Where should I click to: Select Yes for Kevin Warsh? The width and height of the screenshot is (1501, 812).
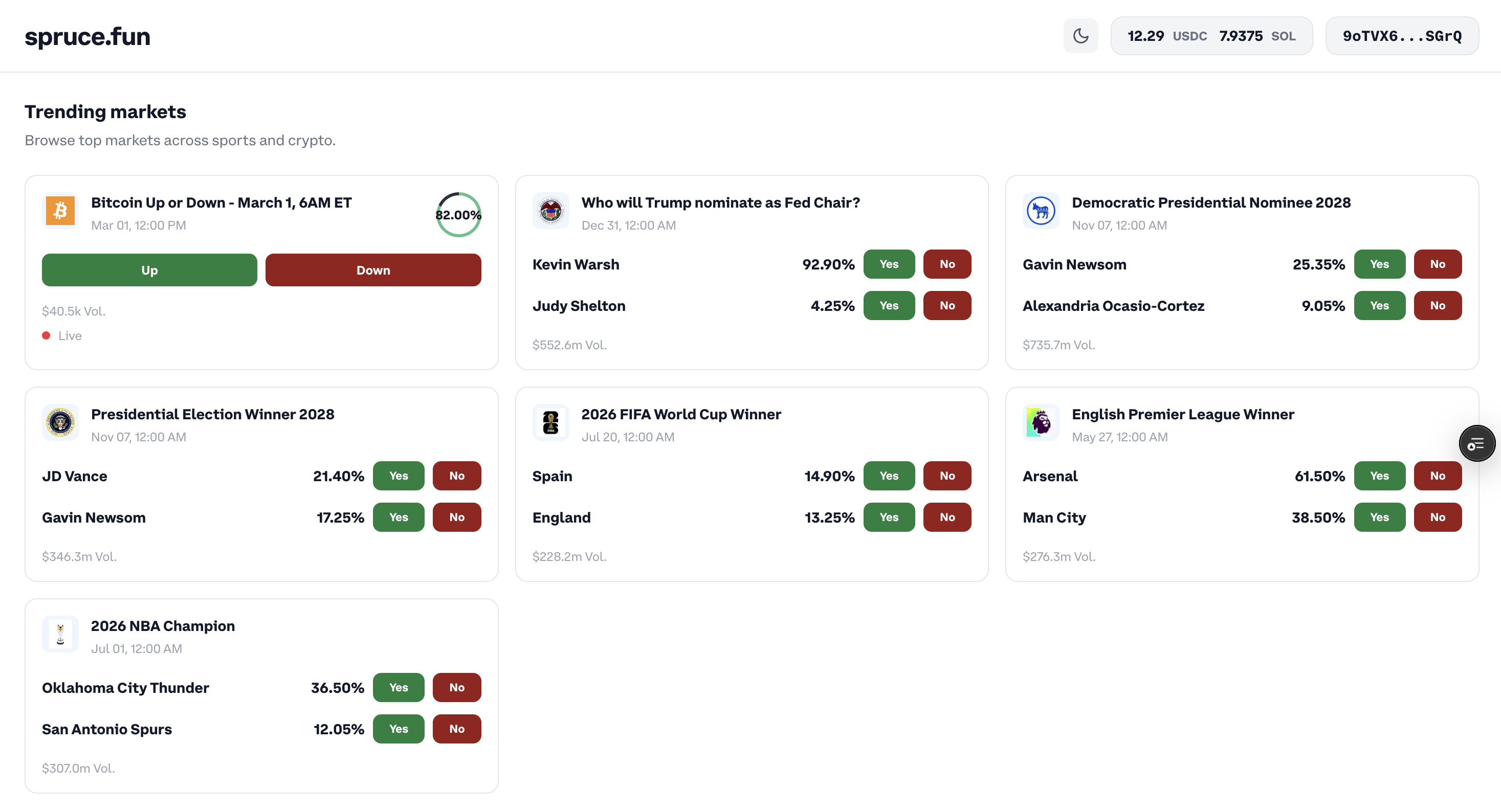click(889, 264)
